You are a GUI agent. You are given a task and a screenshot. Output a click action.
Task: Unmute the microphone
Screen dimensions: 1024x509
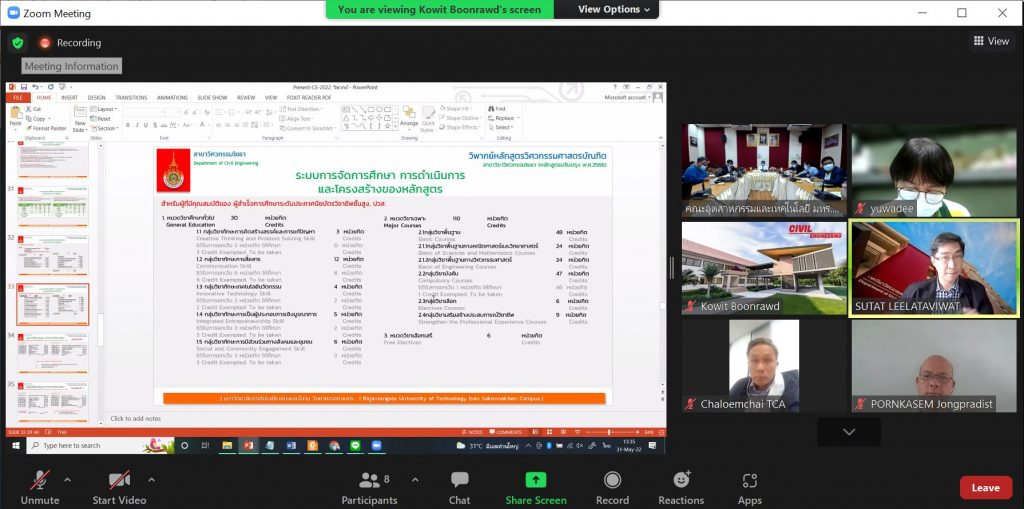click(40, 481)
